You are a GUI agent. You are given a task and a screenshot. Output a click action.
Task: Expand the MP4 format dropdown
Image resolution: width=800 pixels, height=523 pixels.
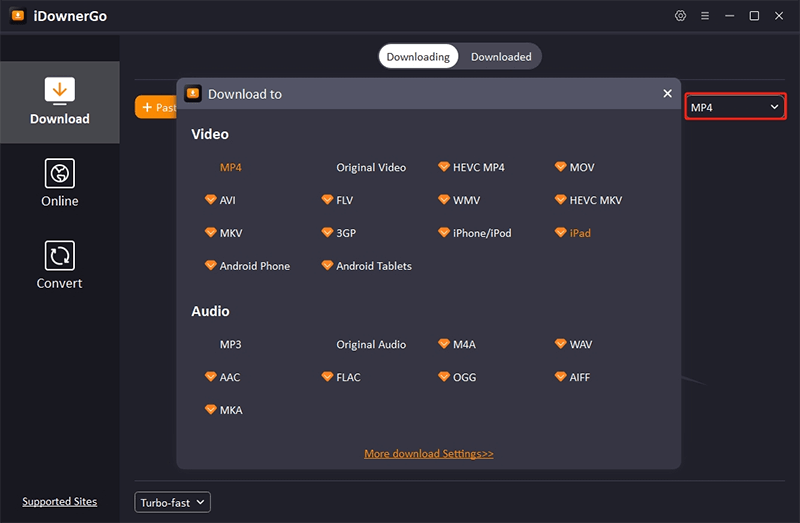[x=735, y=107]
